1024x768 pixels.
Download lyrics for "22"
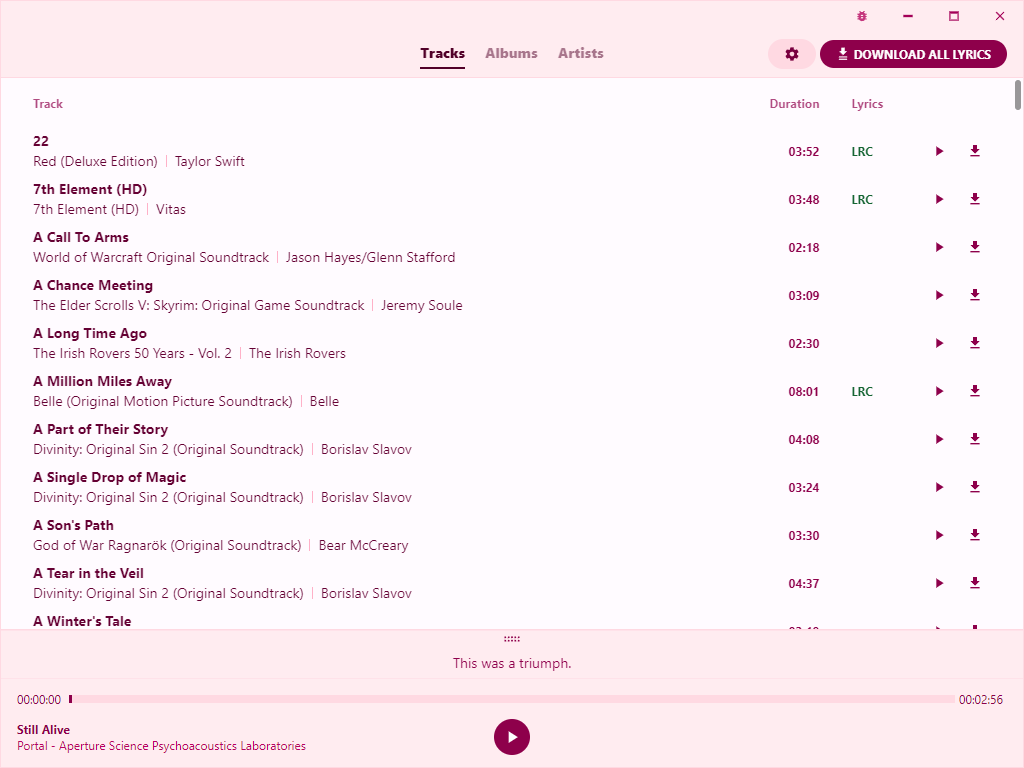(975, 152)
